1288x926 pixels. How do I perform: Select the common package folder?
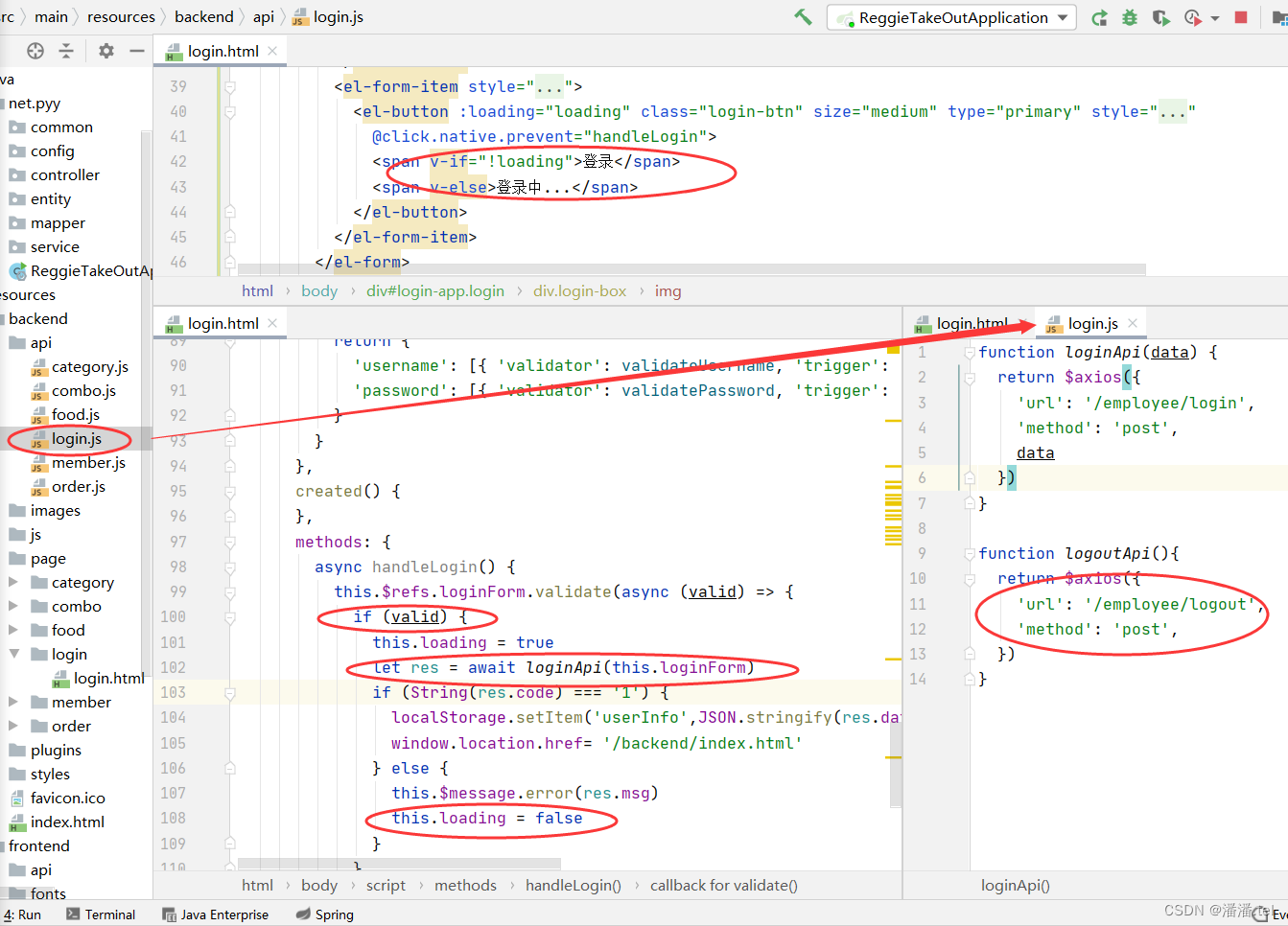(x=52, y=127)
